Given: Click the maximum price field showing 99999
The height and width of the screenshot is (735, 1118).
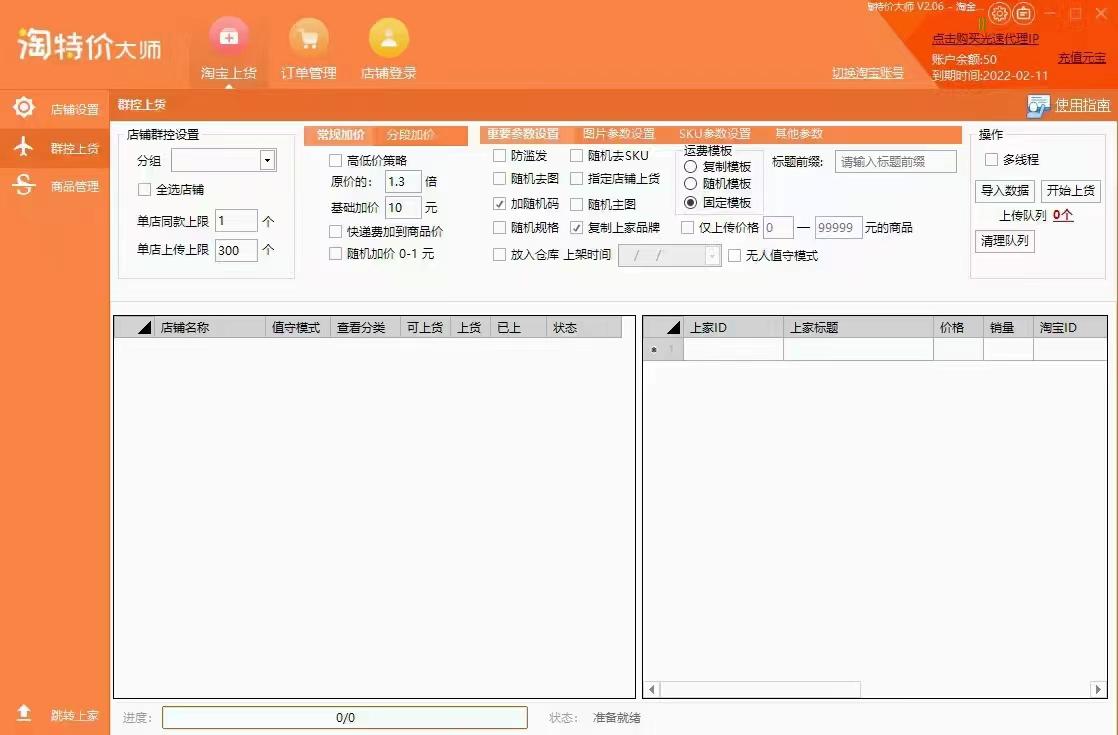Looking at the screenshot, I should click(838, 227).
